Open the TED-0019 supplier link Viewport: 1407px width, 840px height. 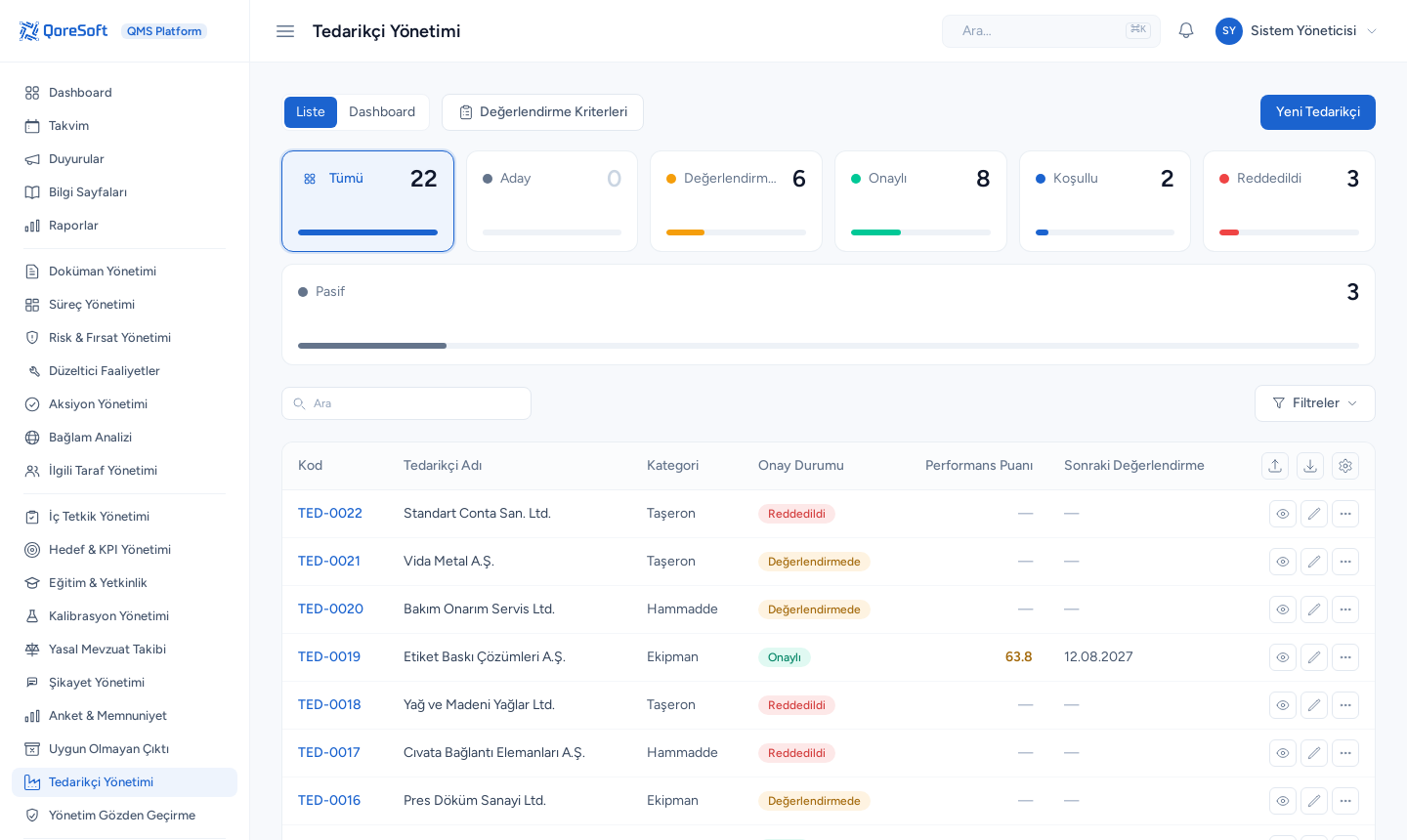click(329, 657)
